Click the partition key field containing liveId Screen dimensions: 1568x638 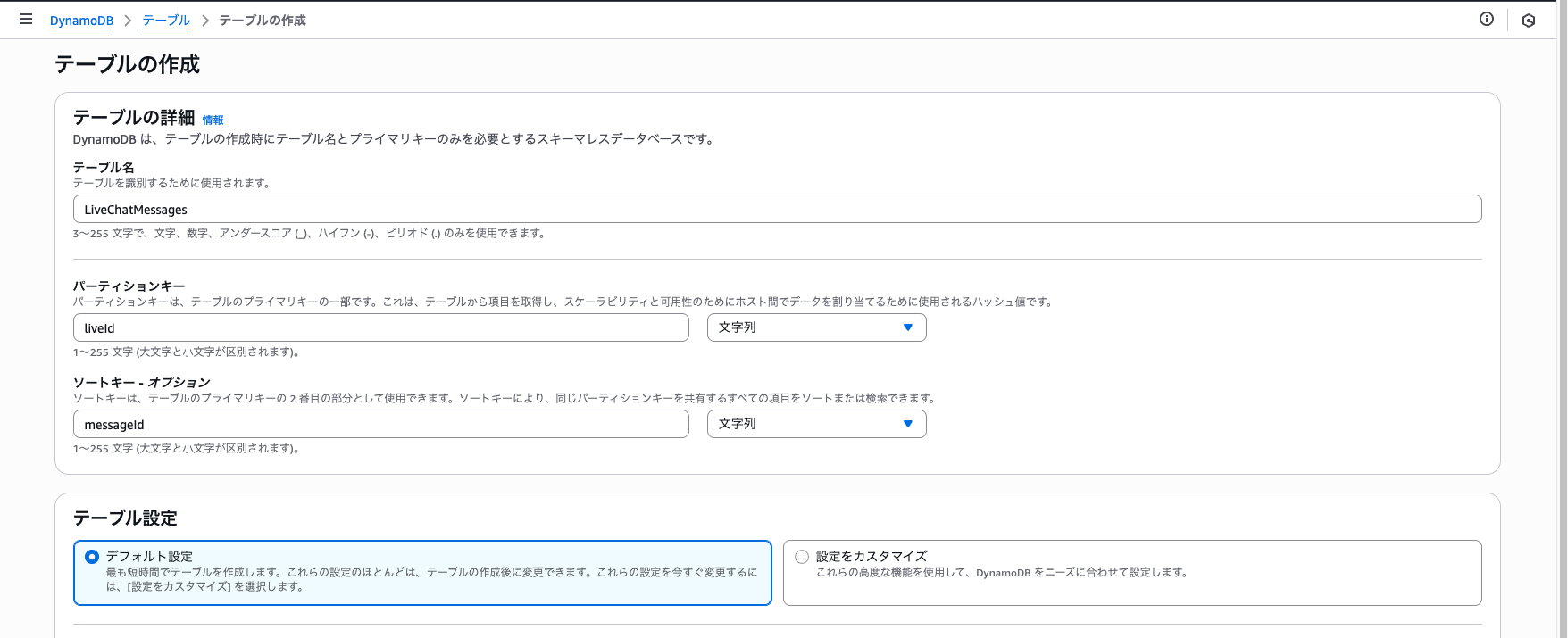(380, 327)
